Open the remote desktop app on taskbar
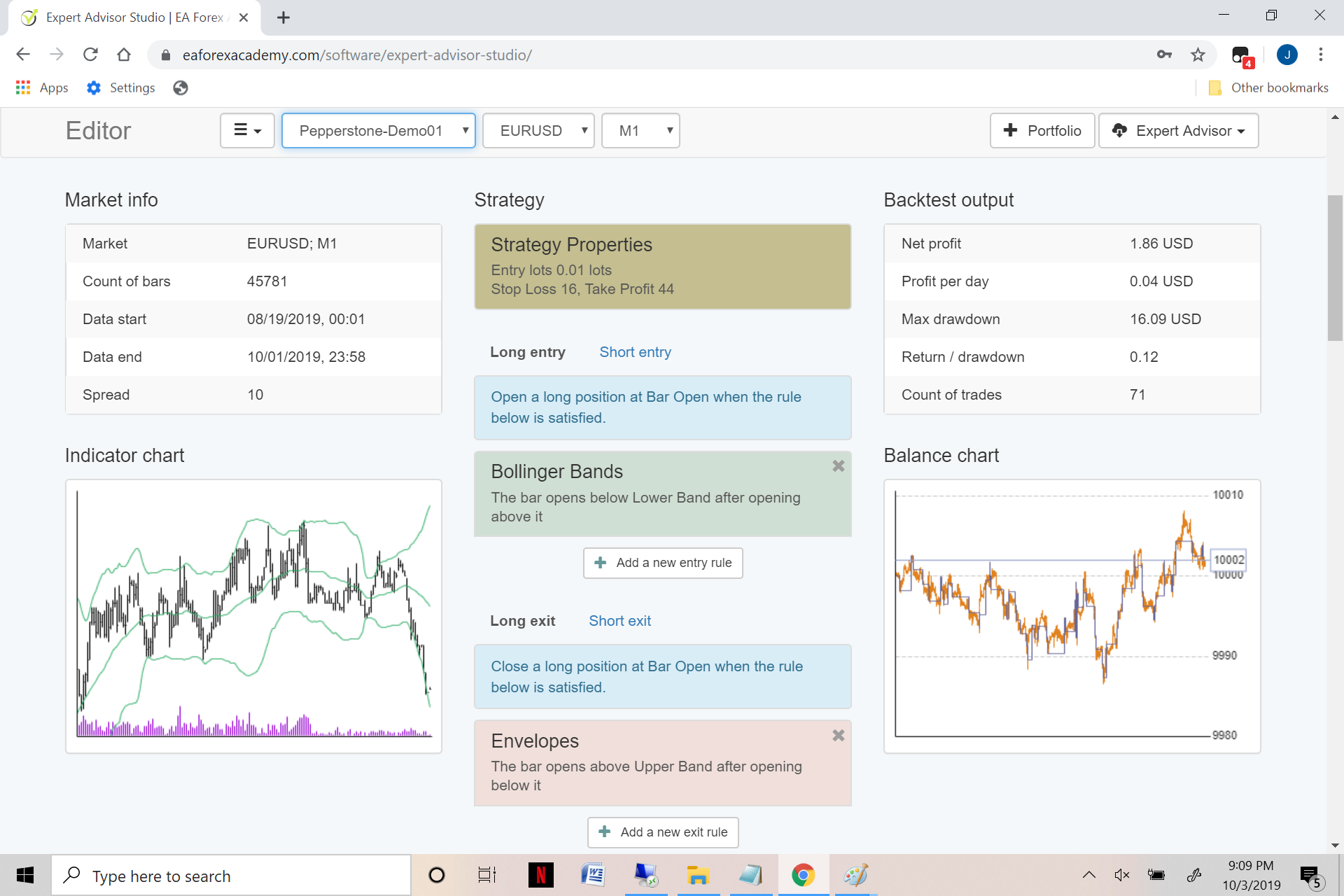This screenshot has height=896, width=1344. [x=645, y=875]
